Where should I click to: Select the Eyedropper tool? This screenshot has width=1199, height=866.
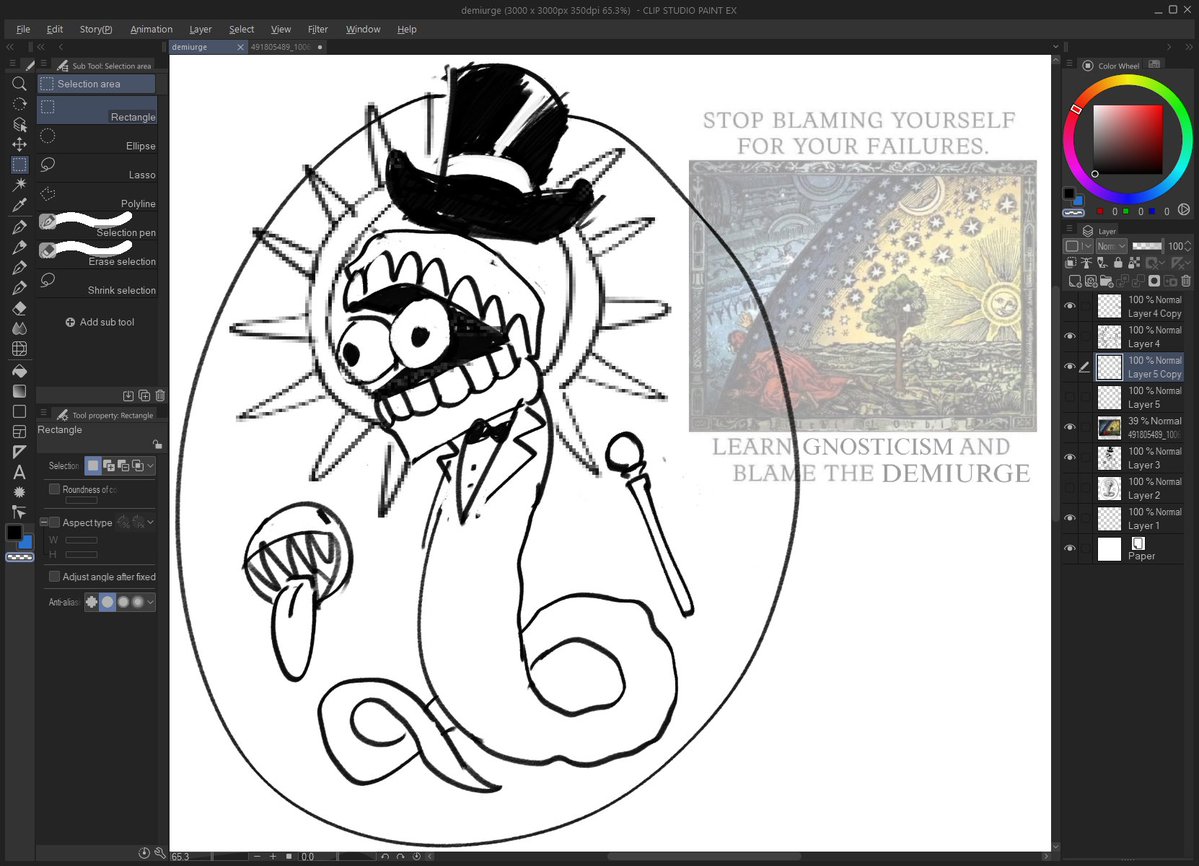19,204
